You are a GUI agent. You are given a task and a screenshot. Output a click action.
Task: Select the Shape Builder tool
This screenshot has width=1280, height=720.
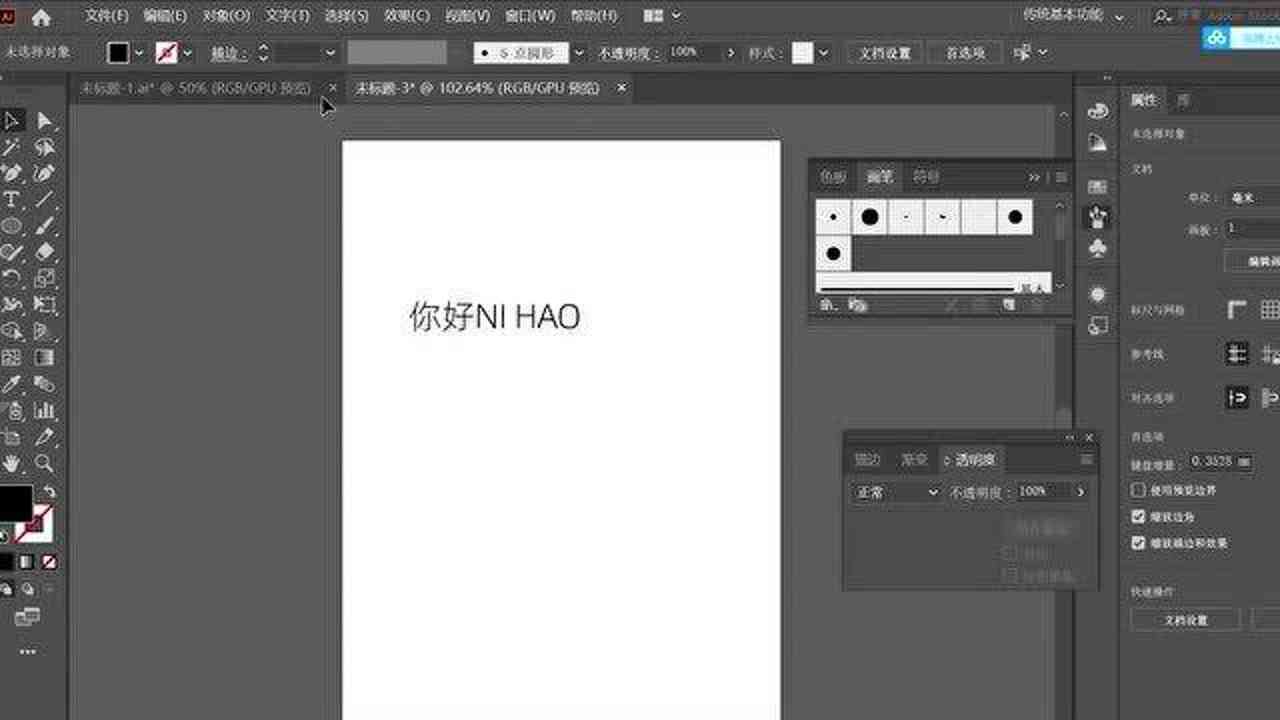pos(12,331)
